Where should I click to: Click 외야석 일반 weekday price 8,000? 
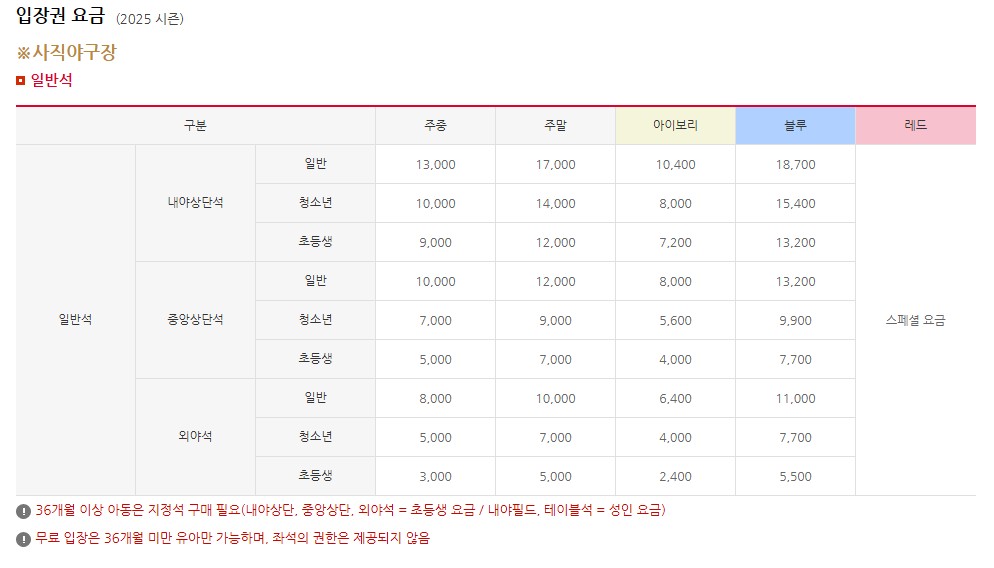point(436,399)
